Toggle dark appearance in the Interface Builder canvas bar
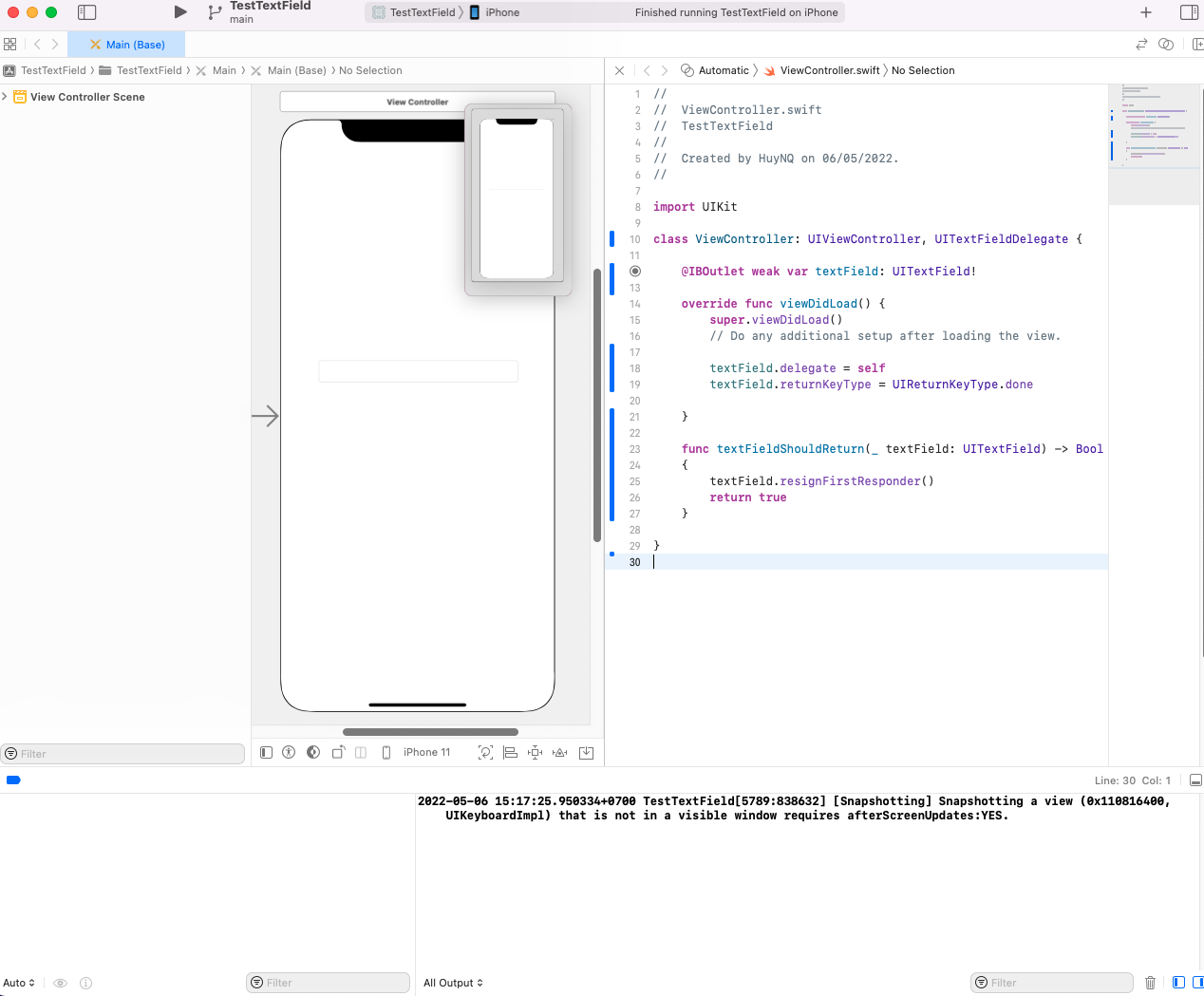 pos(313,752)
